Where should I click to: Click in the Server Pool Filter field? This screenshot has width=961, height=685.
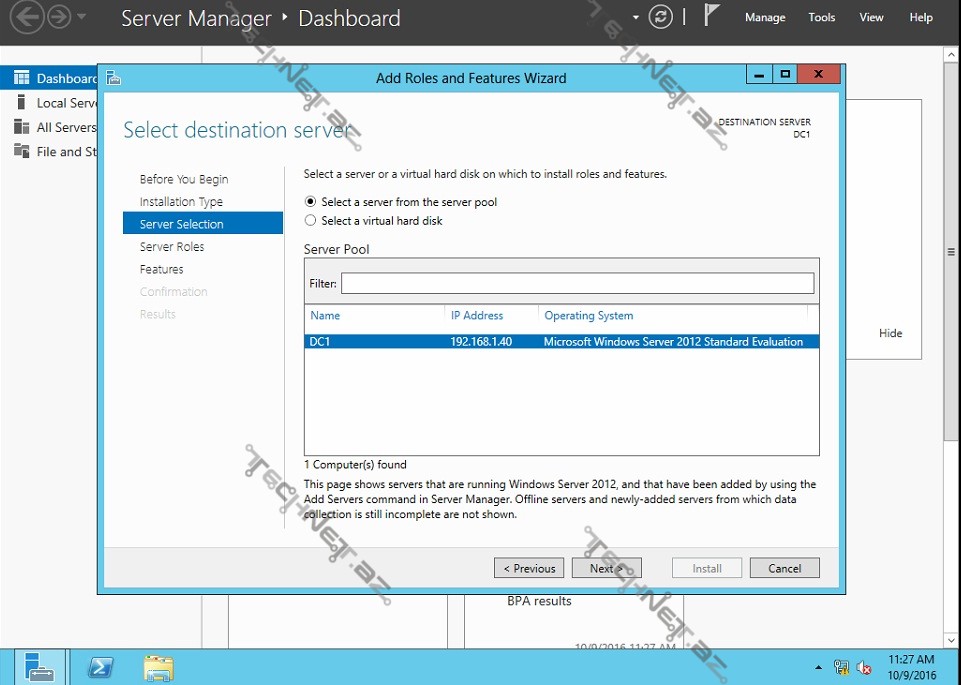(577, 284)
